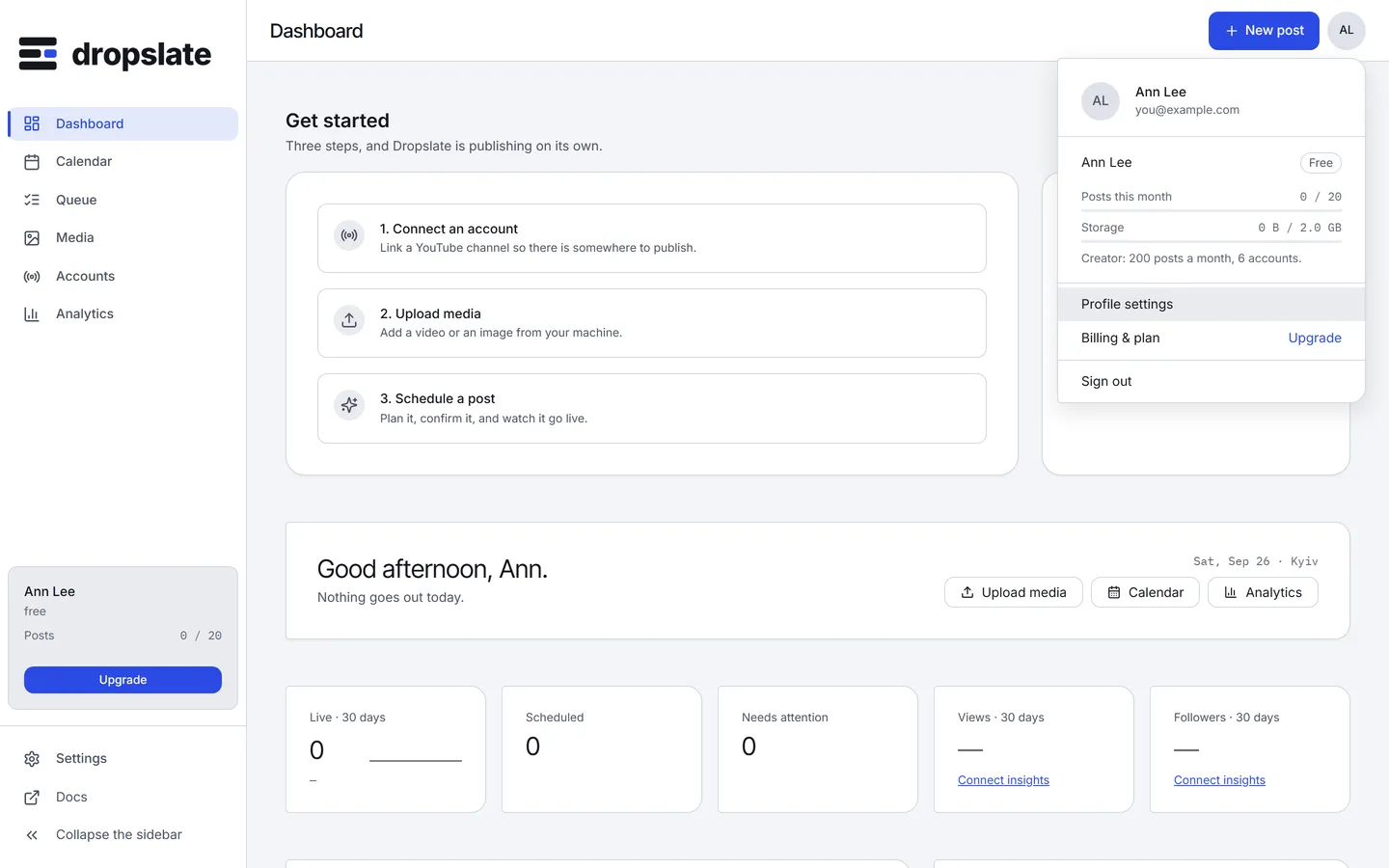
Task: Select Dashboard in the sidebar
Action: (x=123, y=123)
